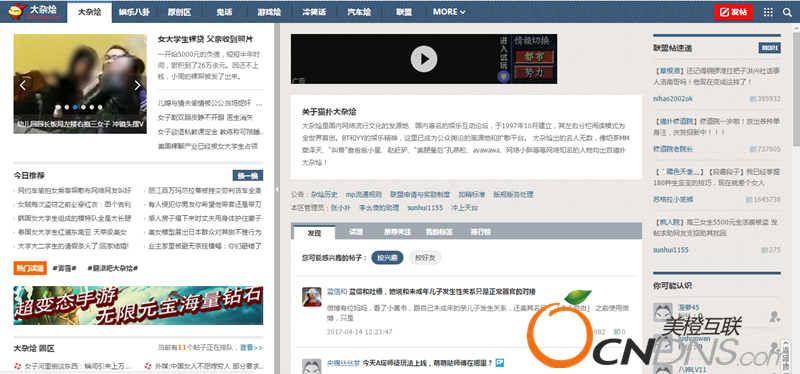Open the 联盟申请与奖励制度 link
Viewport: 800px width, 374px height.
[x=420, y=194]
